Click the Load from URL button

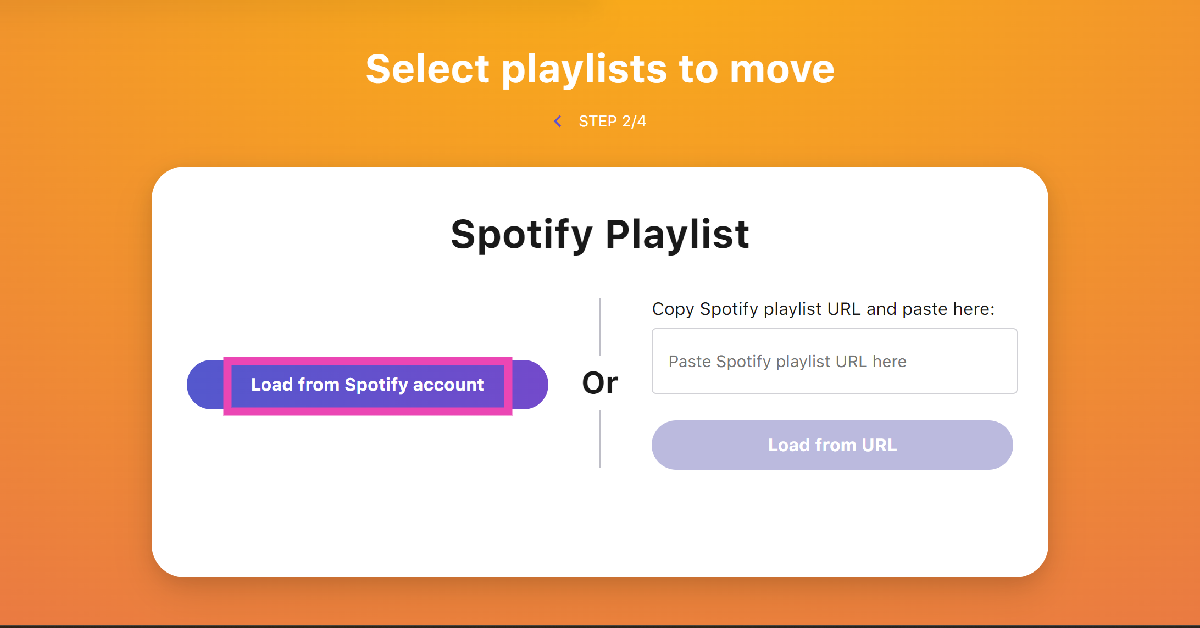tap(832, 445)
